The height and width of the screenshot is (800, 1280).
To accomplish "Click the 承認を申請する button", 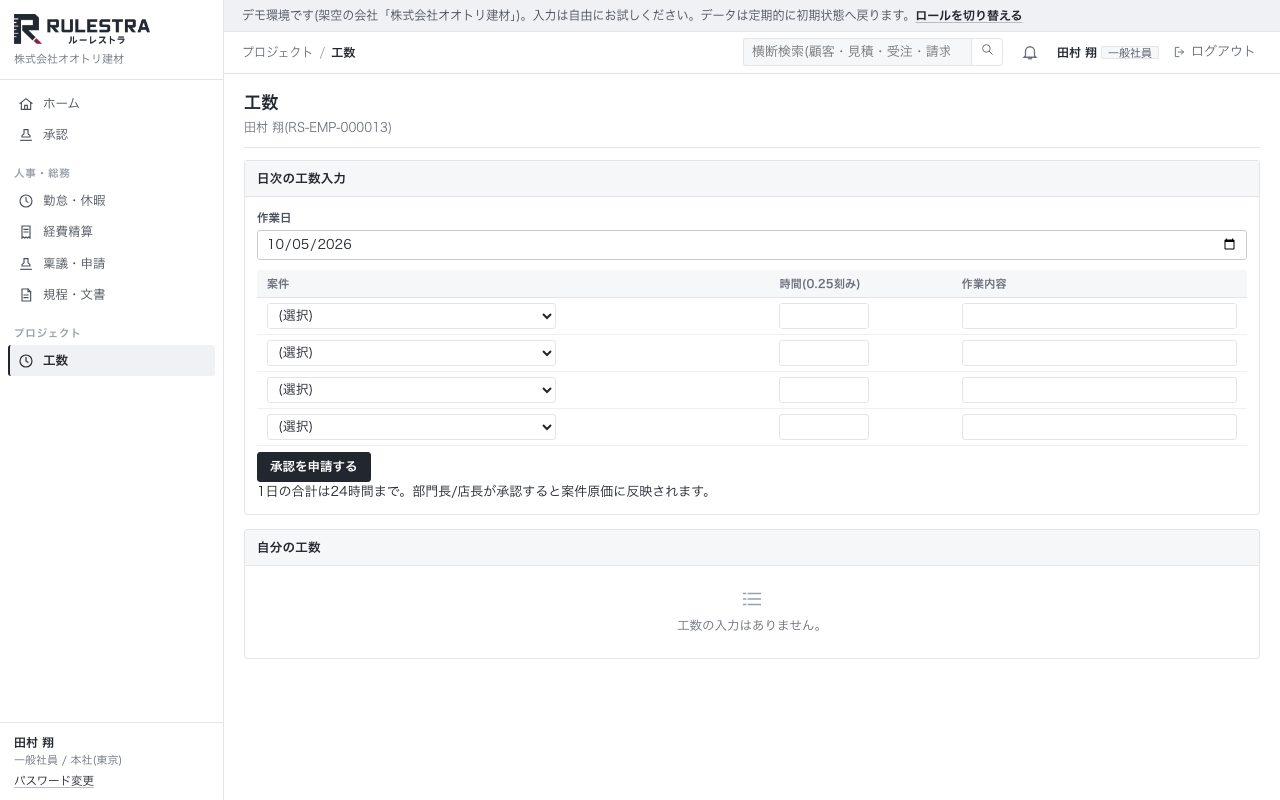I will coord(314,467).
